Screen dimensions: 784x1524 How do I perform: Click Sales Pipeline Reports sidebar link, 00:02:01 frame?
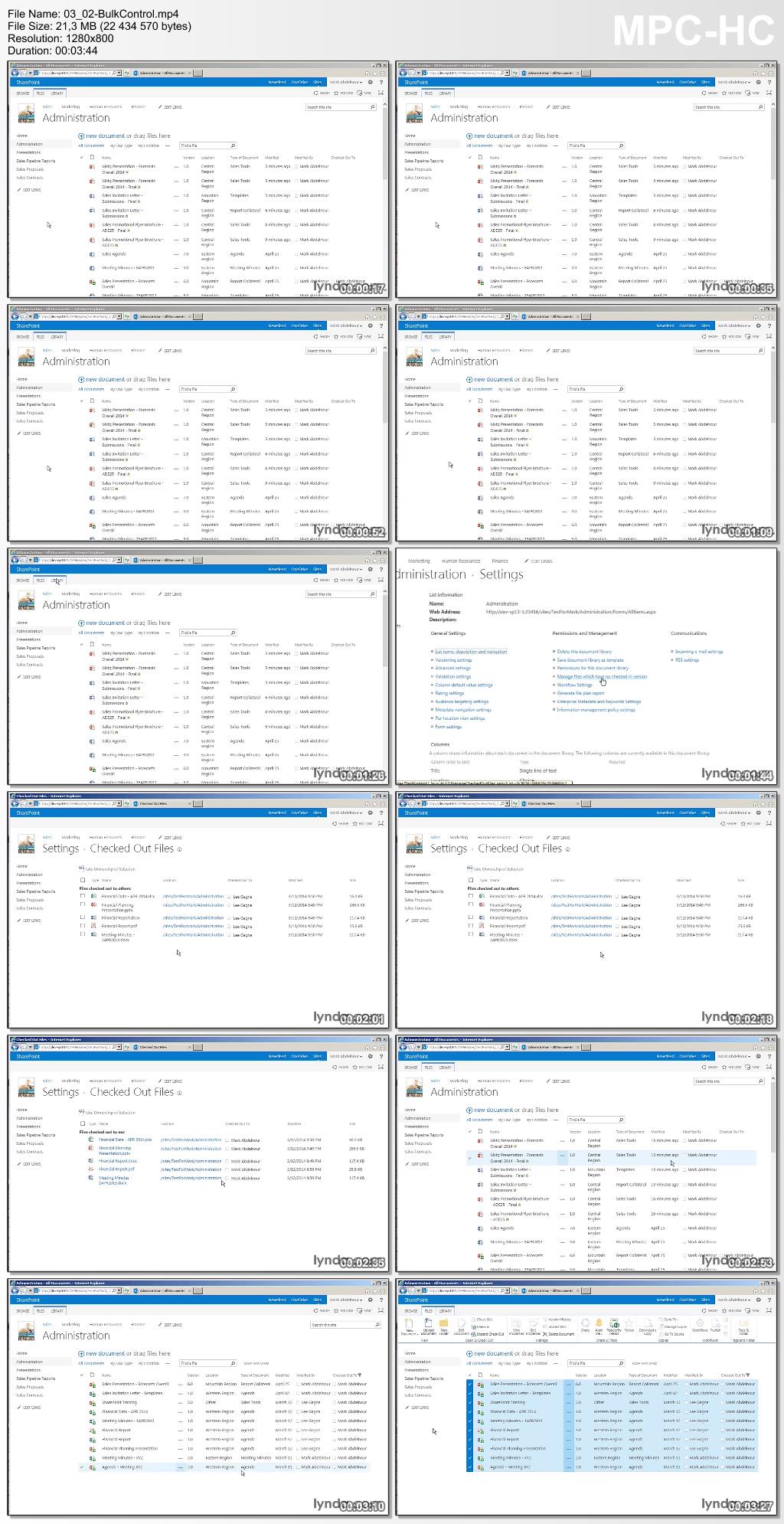tap(36, 891)
